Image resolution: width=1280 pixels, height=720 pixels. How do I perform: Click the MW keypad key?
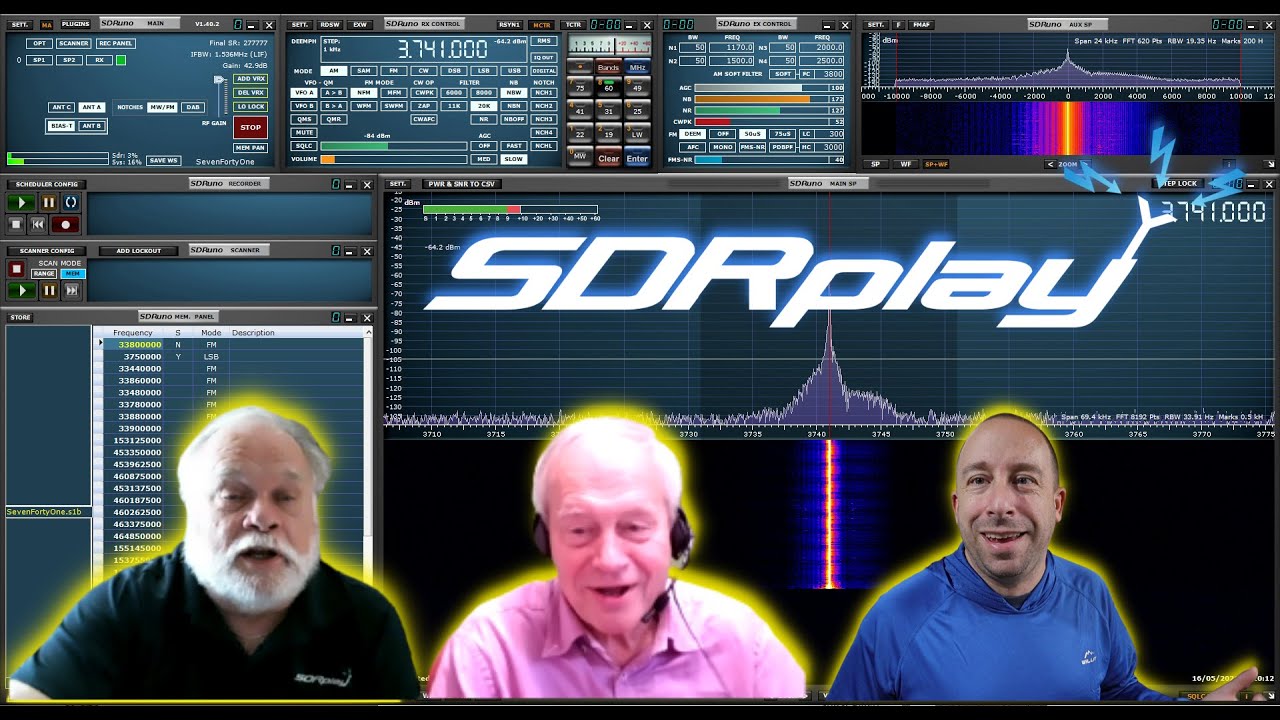point(580,157)
